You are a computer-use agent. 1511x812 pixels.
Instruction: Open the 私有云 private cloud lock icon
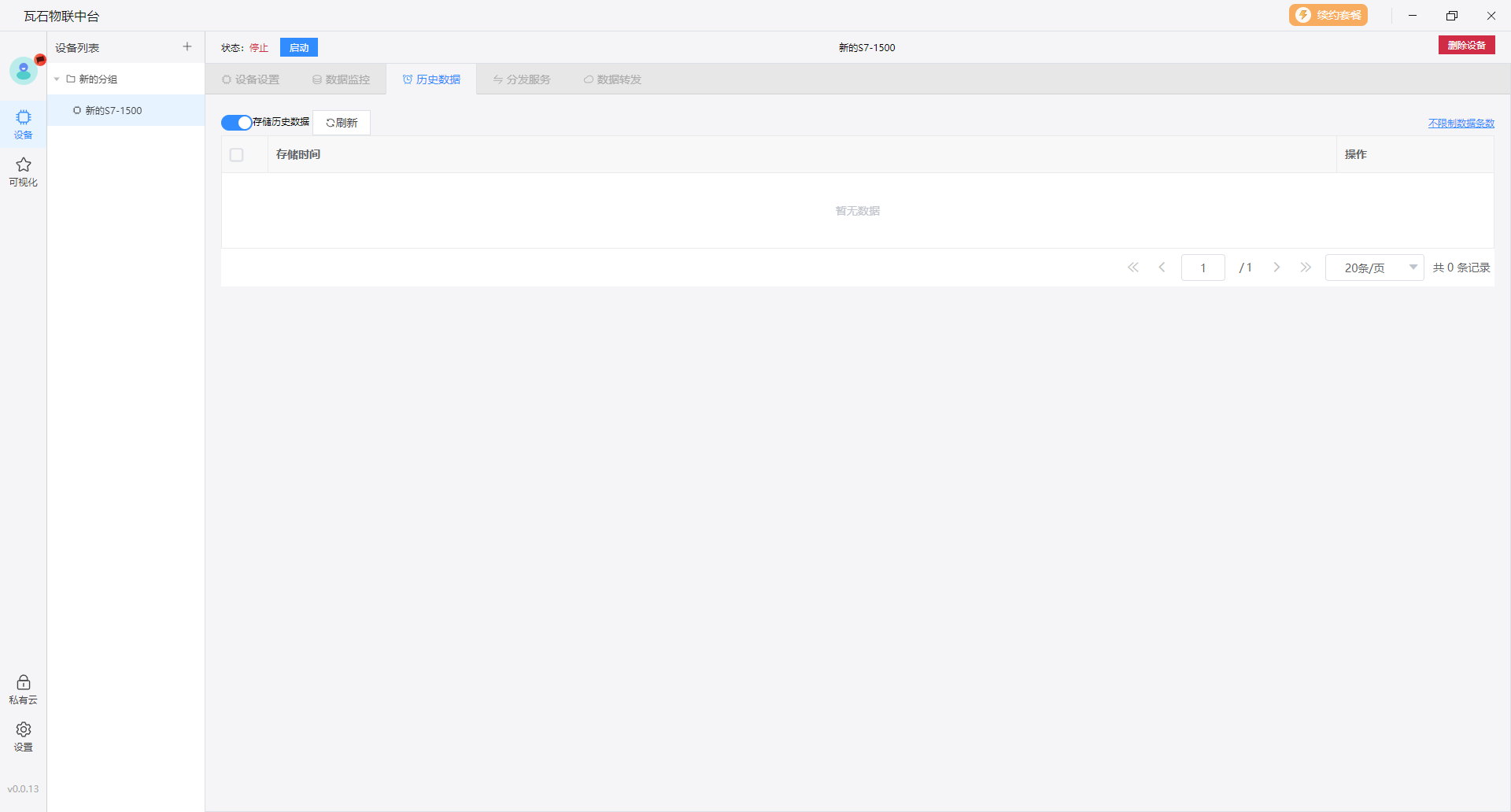24,689
